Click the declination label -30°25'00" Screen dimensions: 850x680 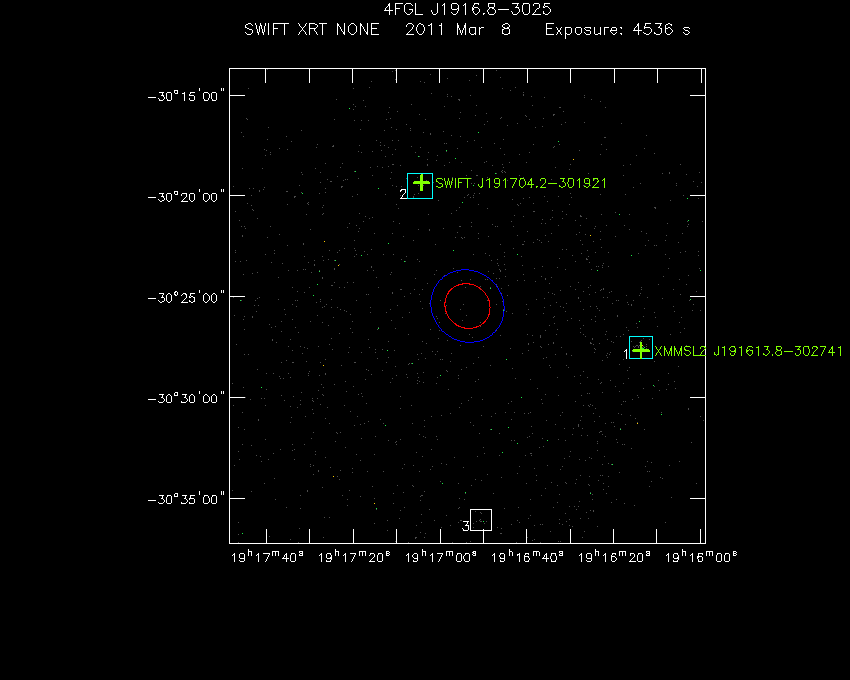[x=186, y=298]
